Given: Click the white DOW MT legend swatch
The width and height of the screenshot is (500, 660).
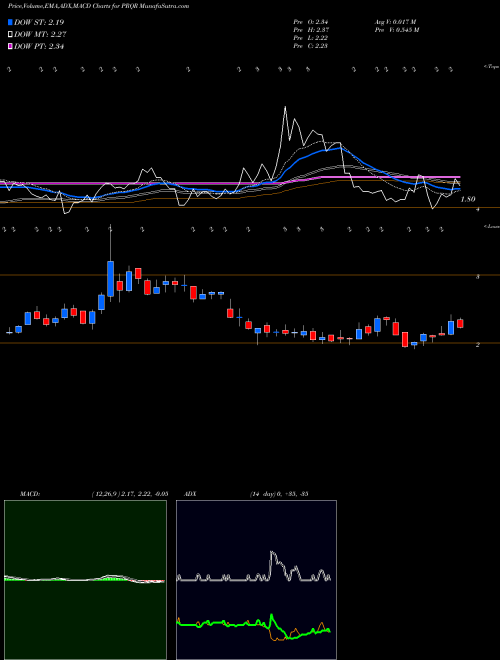Looking at the screenshot, I should point(10,35).
